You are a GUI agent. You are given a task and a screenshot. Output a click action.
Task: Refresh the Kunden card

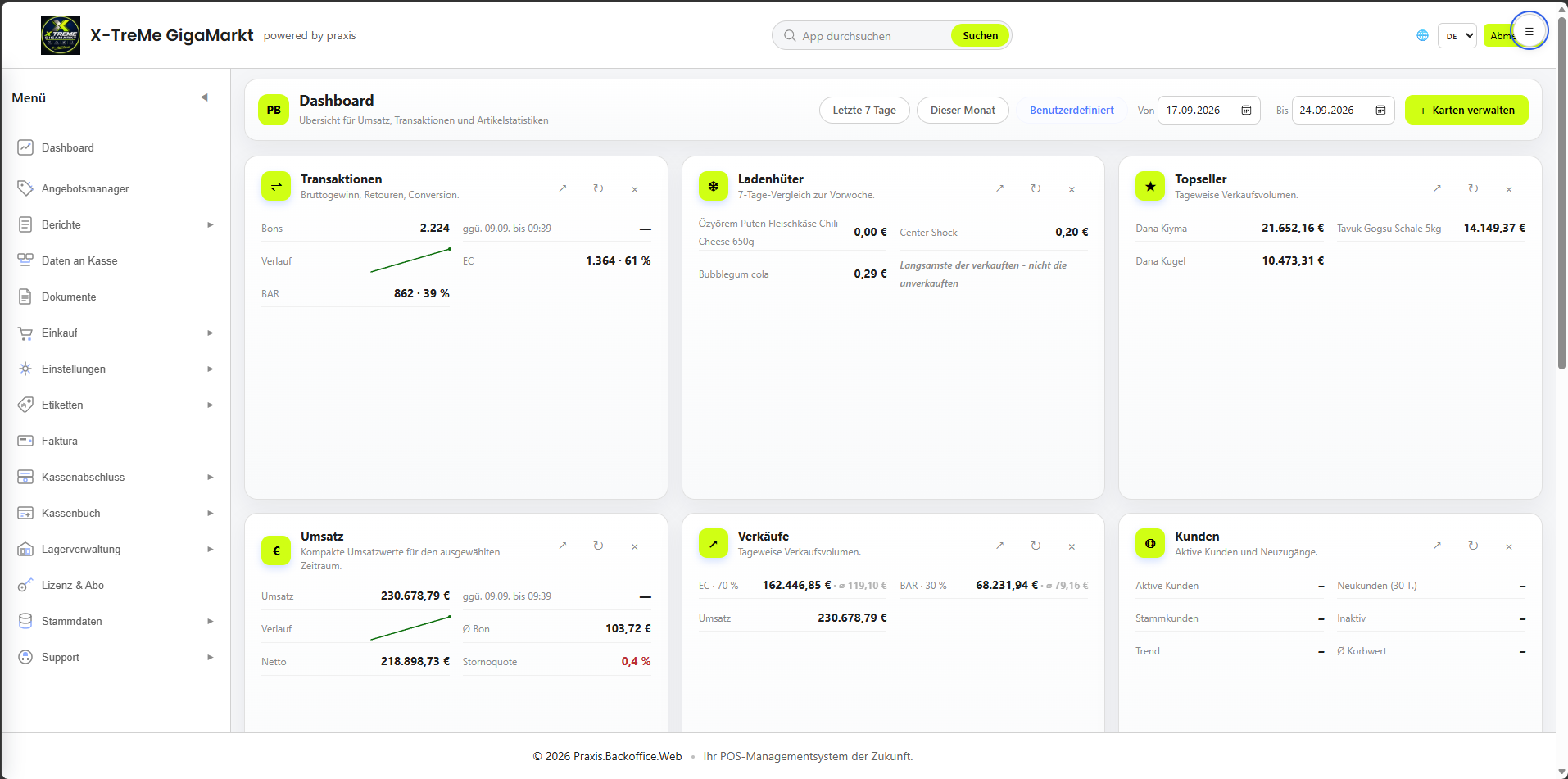(x=1473, y=546)
